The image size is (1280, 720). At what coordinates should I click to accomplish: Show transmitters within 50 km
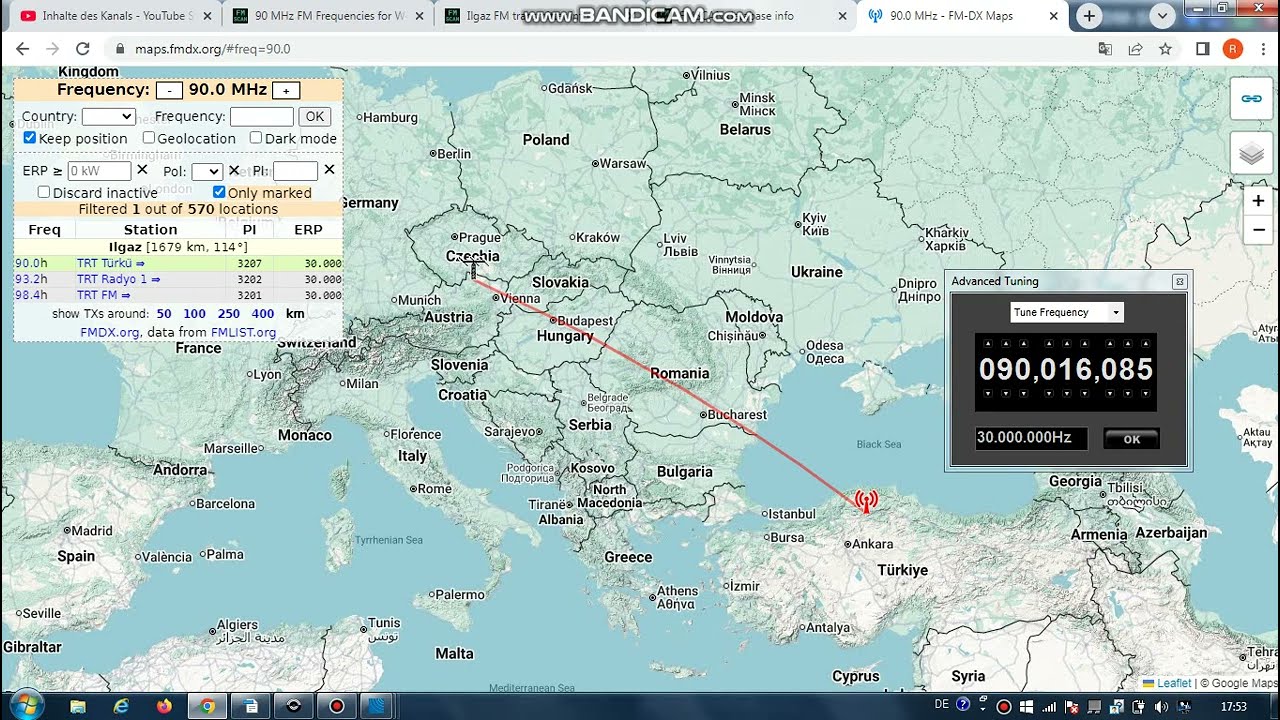163,314
